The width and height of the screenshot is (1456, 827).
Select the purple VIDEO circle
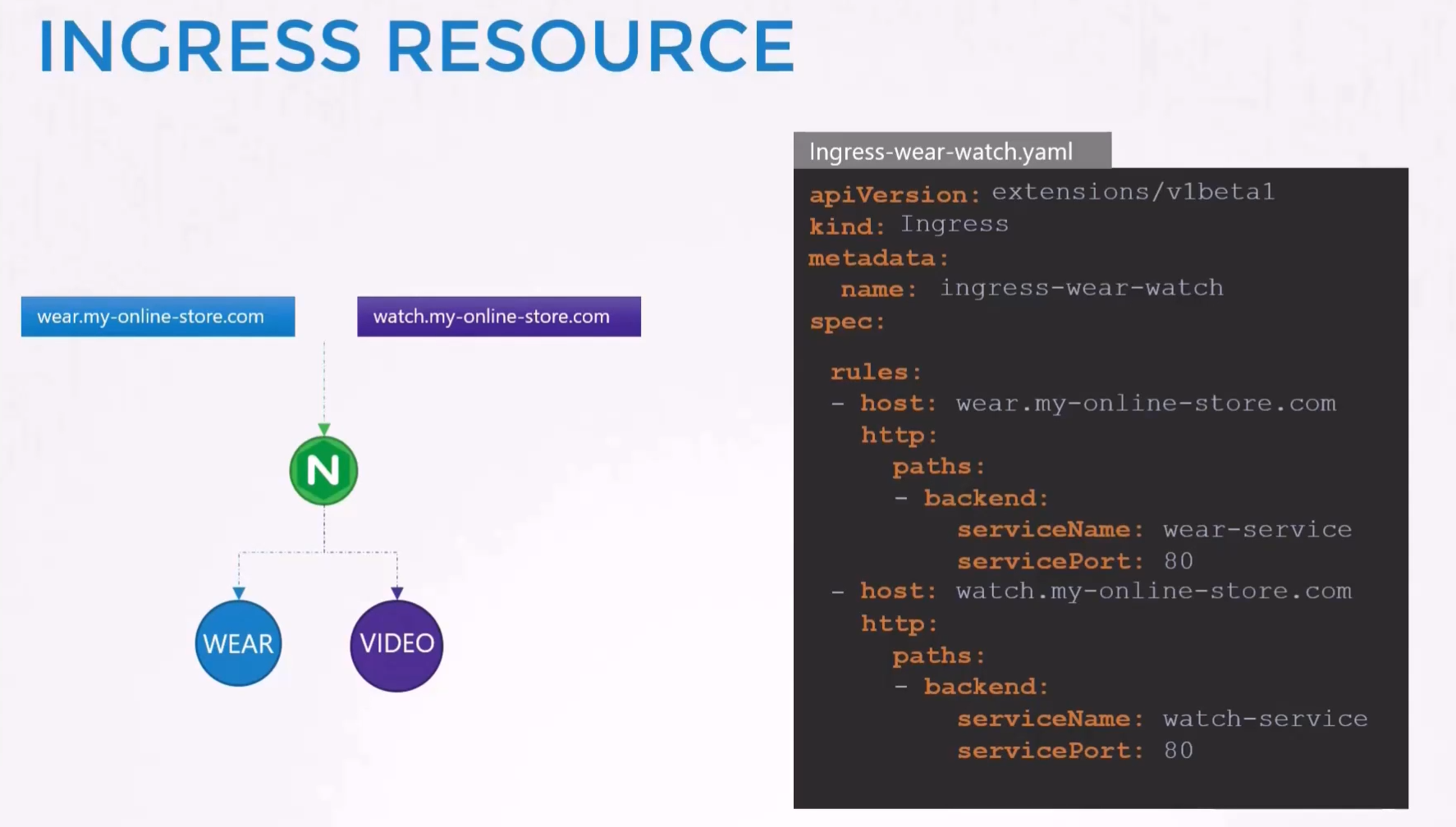(397, 645)
